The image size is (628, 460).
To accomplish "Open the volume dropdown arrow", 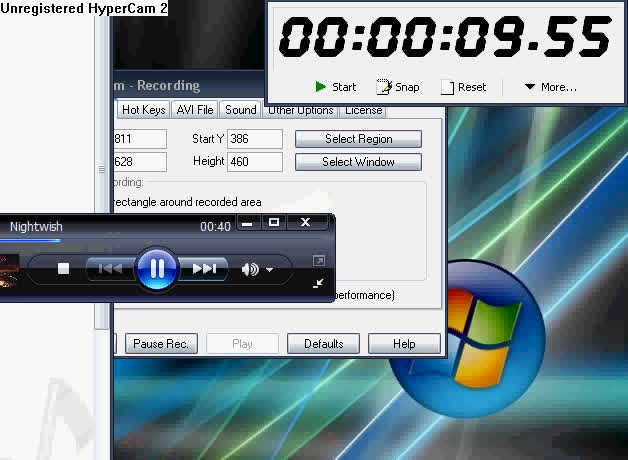I will click(x=270, y=270).
